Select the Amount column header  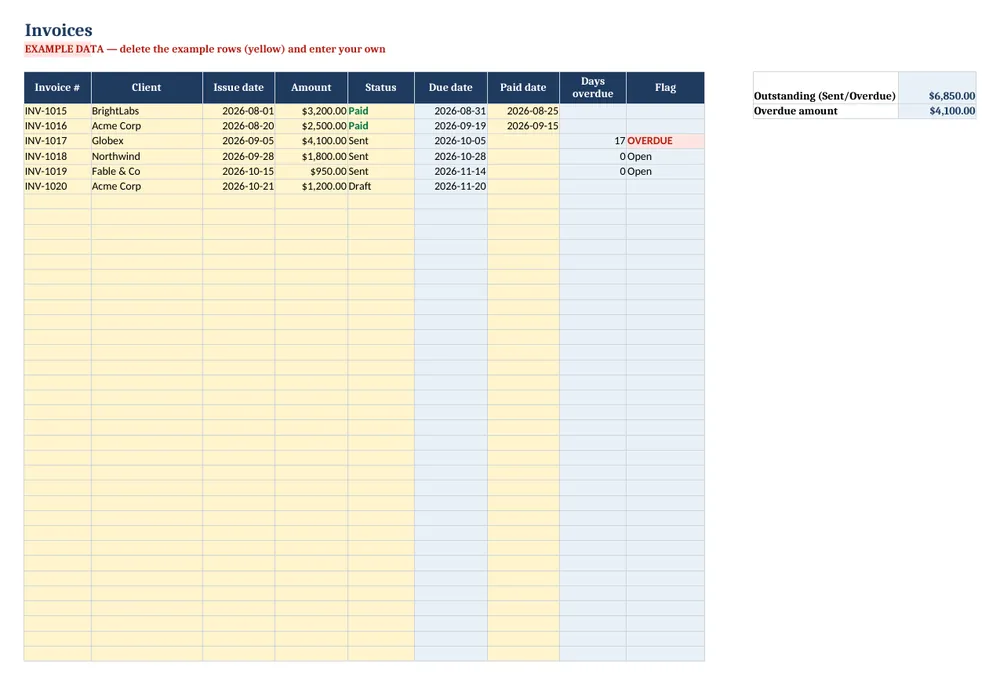pos(311,87)
